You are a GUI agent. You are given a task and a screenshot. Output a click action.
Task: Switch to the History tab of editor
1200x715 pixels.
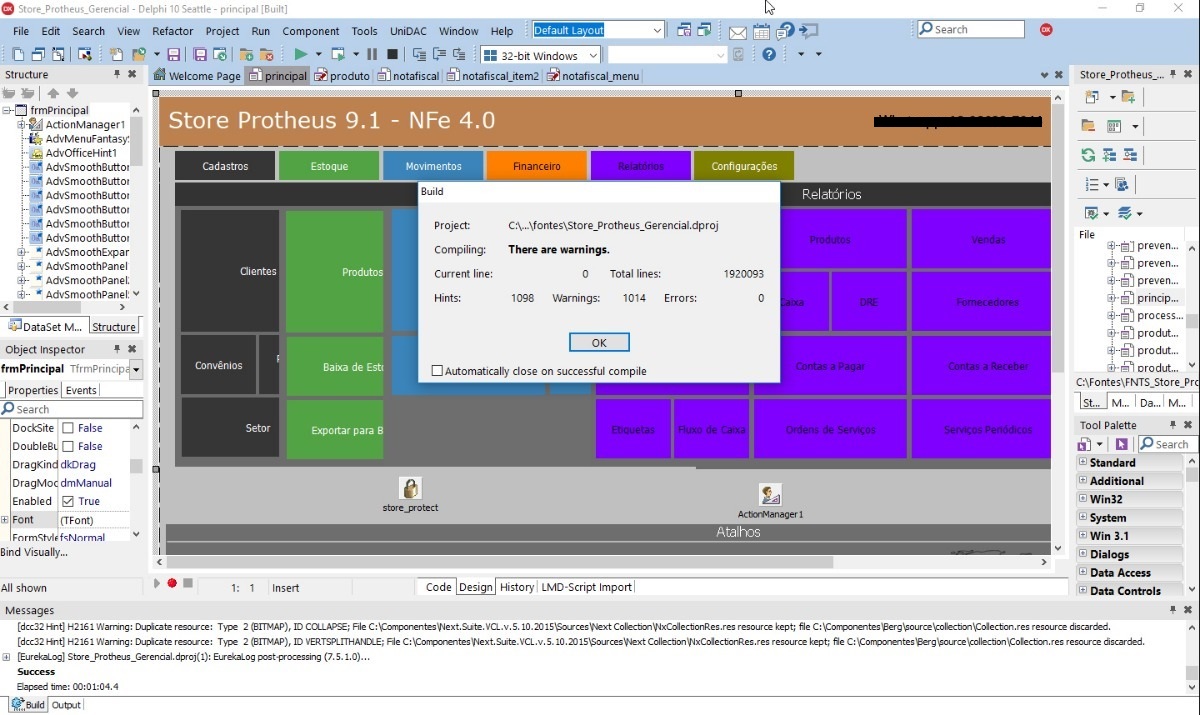[x=517, y=587]
